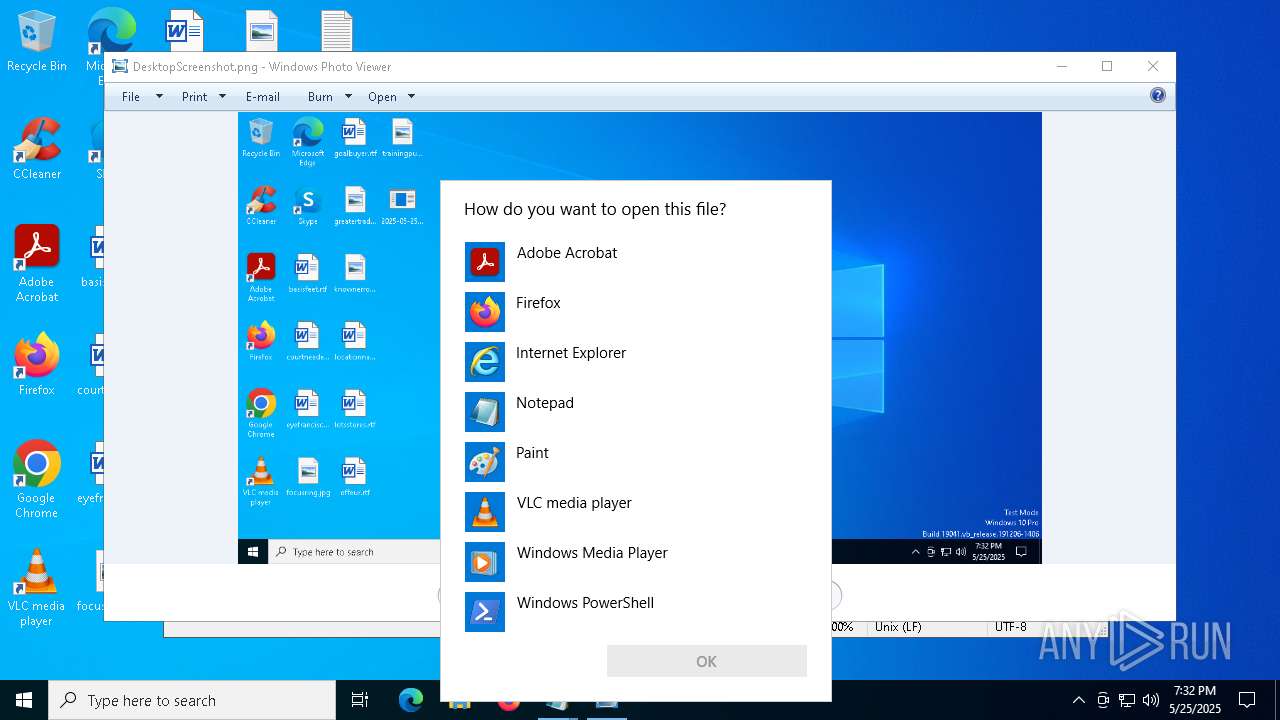Open the Recycle Bin desktop icon

pyautogui.click(x=37, y=41)
